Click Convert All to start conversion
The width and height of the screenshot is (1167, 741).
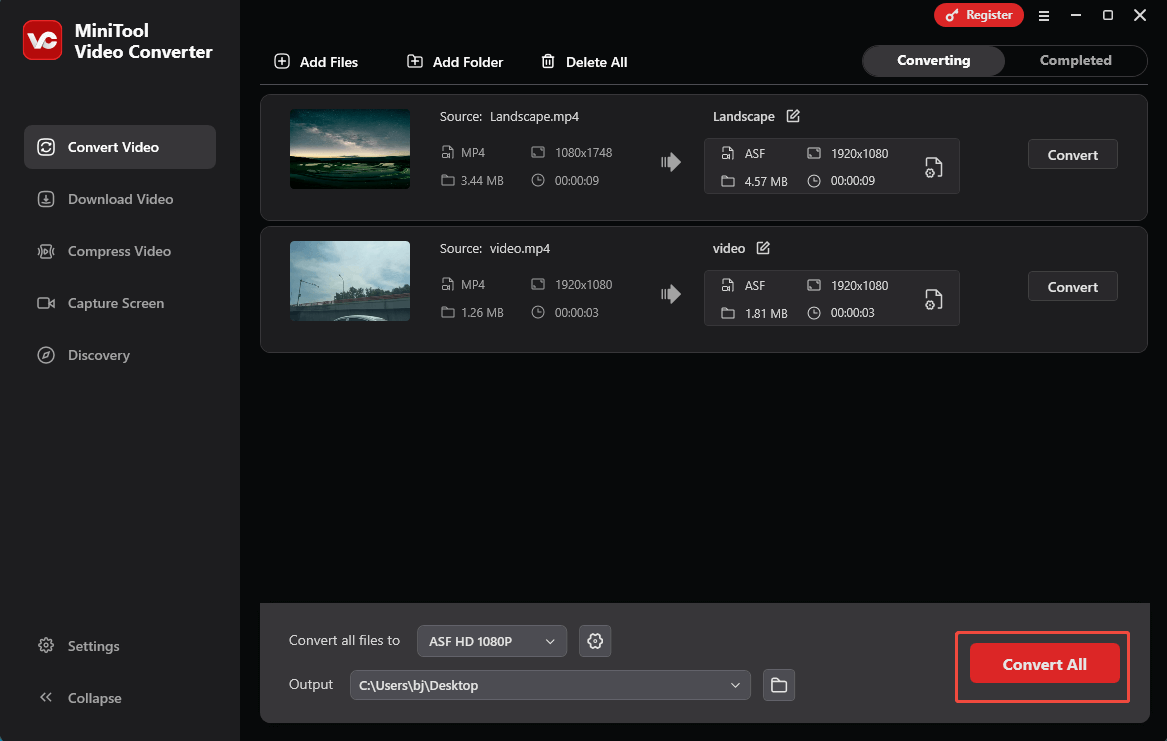[1043, 664]
